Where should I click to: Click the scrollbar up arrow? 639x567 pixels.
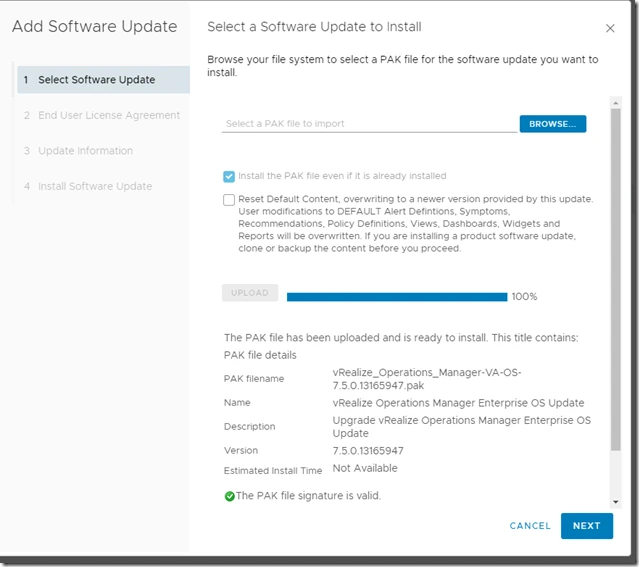pyautogui.click(x=616, y=103)
